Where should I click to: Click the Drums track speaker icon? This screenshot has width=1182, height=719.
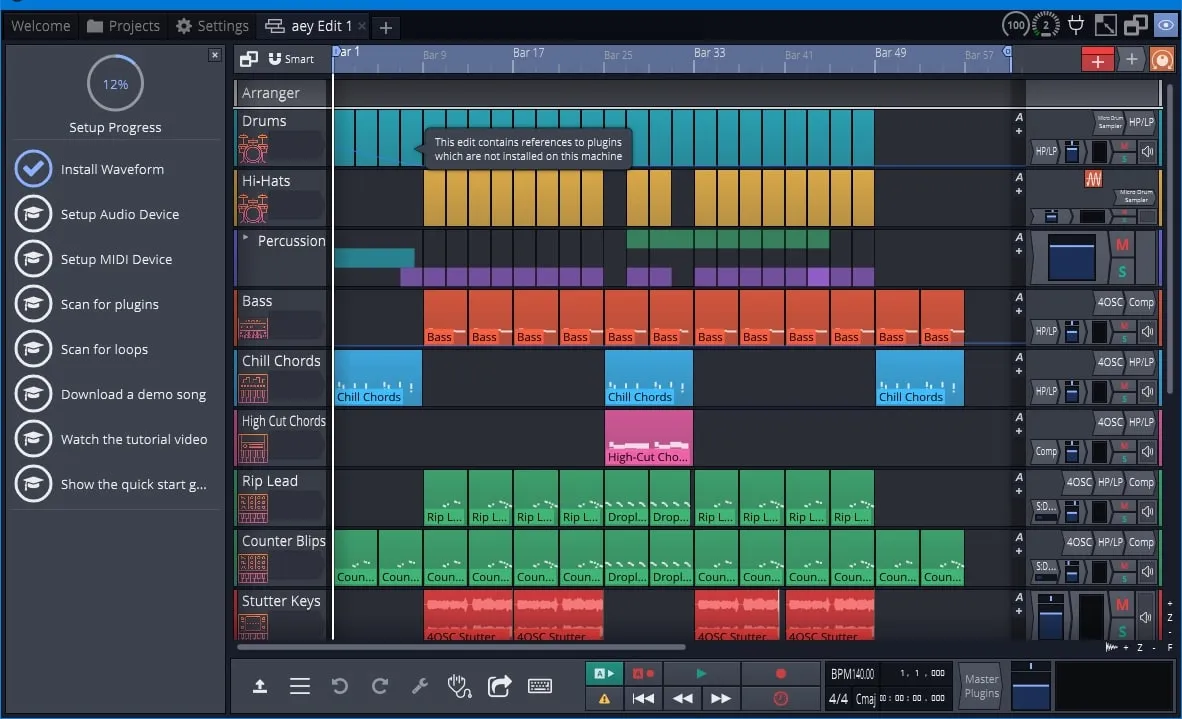[1147, 151]
